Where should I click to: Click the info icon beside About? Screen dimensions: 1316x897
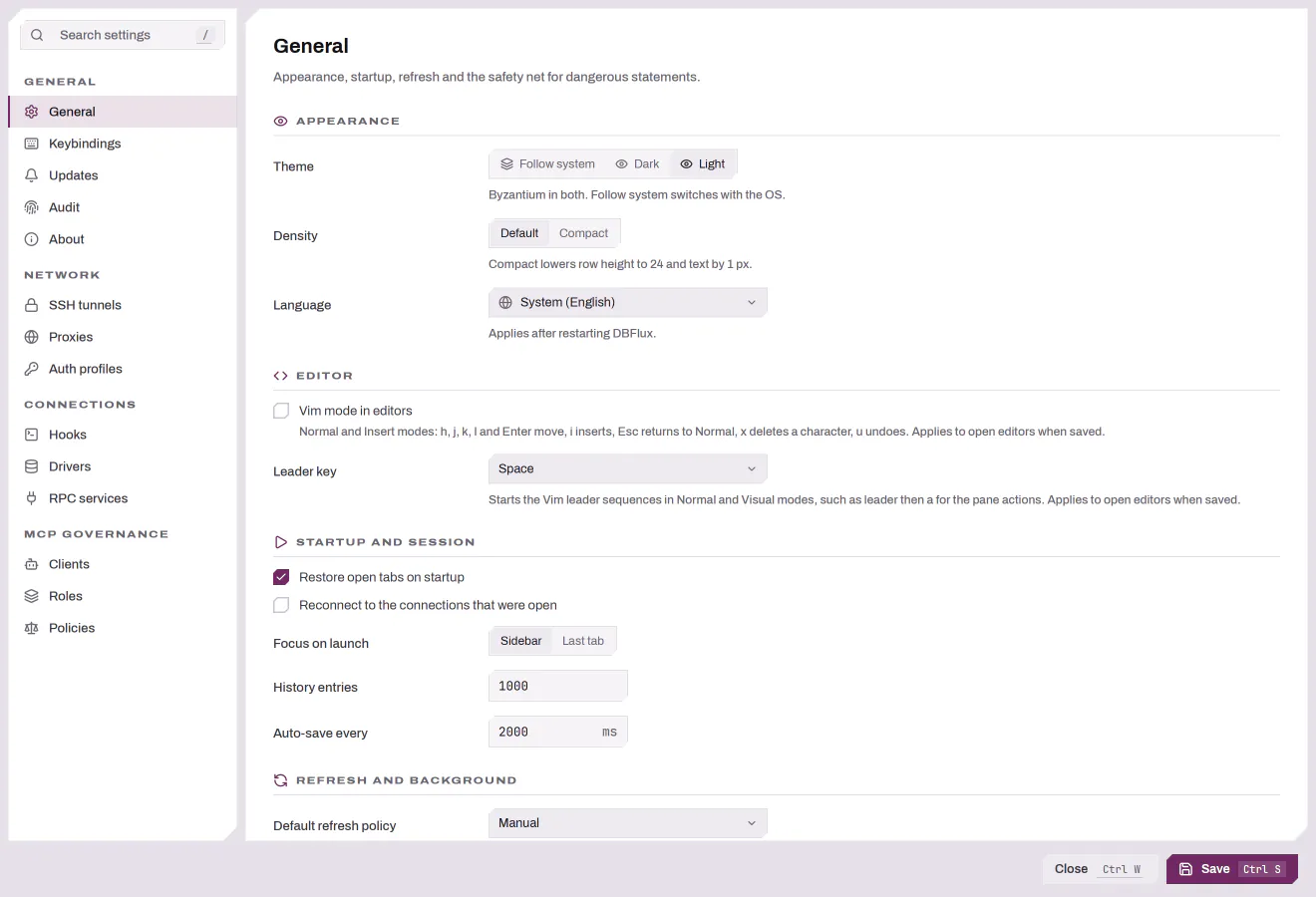pos(31,239)
